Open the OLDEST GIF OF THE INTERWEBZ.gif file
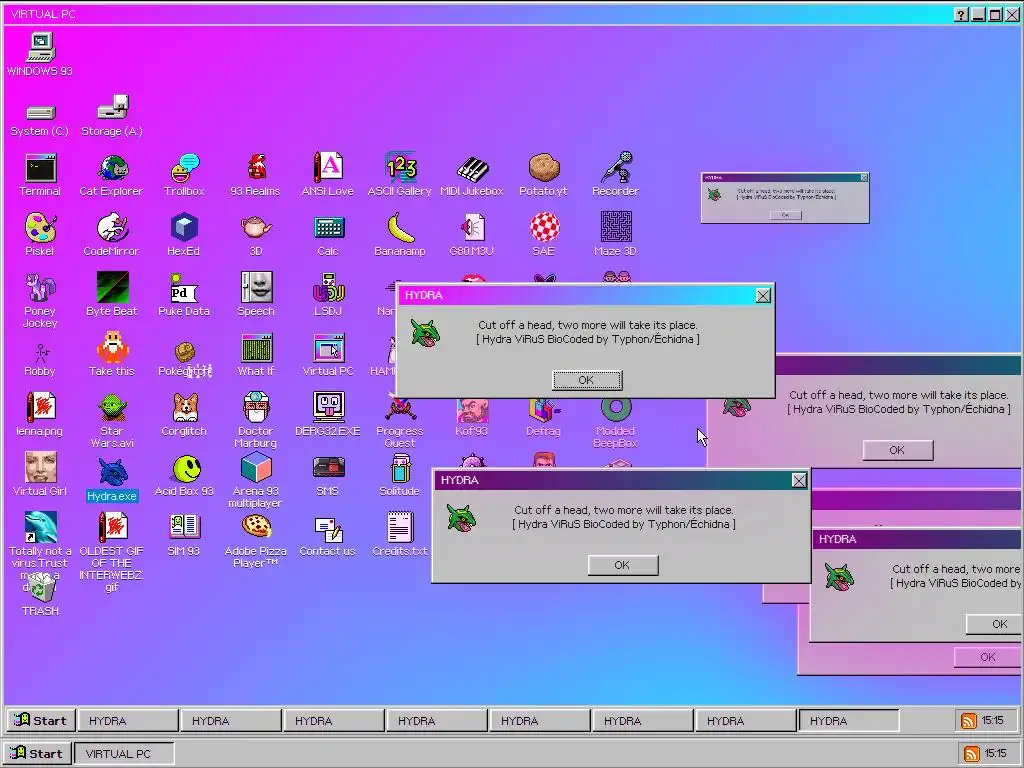This screenshot has width=1024, height=768. click(x=112, y=528)
